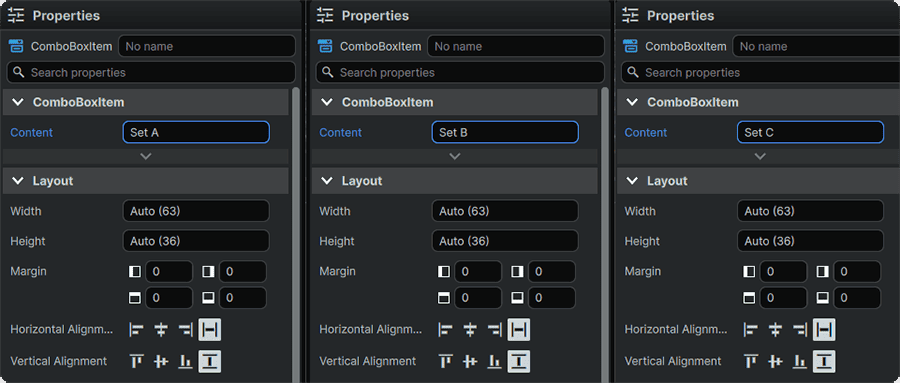Click the ComboBoxItem type icon in Set B panel

tap(325, 47)
